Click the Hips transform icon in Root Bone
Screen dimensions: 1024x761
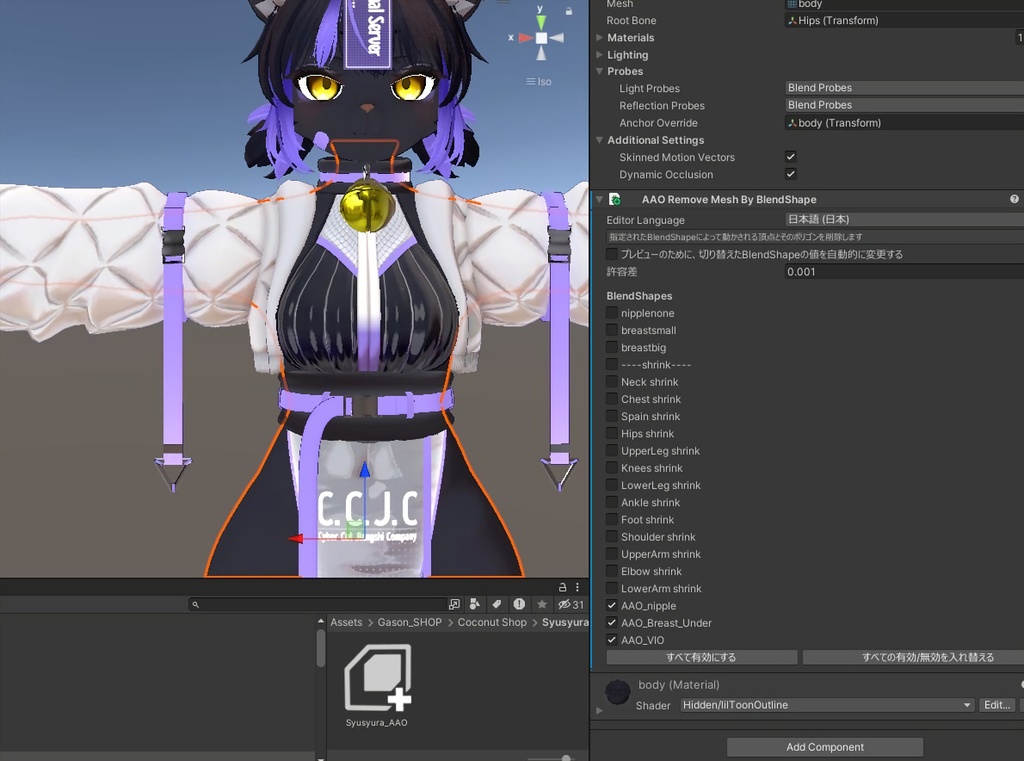[x=792, y=20]
